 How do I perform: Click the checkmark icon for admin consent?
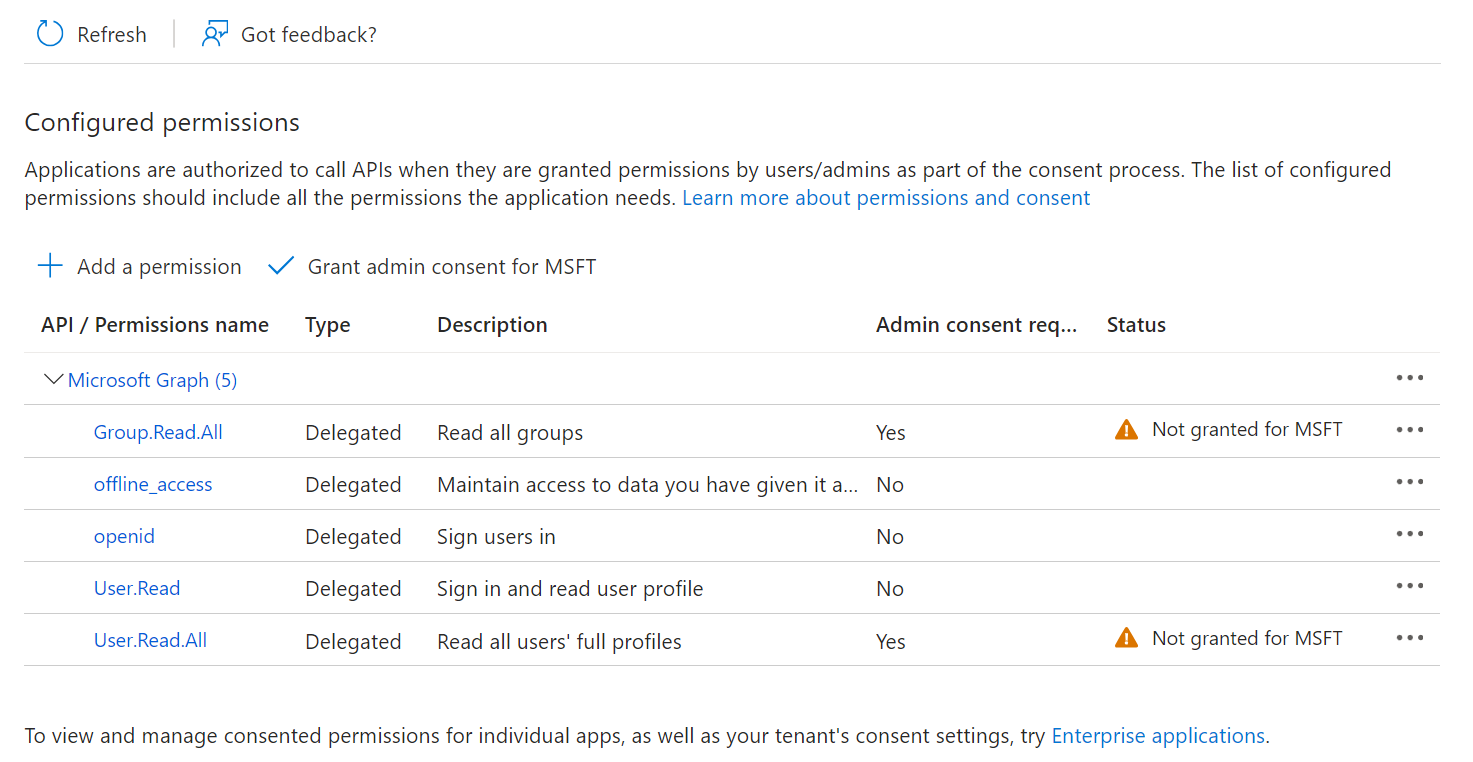pyautogui.click(x=282, y=266)
